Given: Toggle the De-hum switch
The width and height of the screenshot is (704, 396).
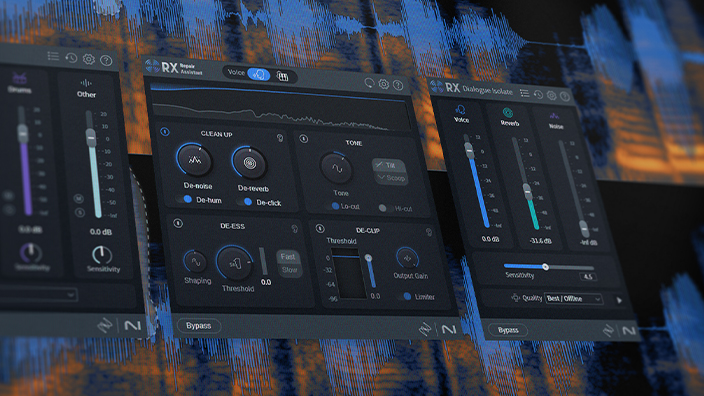Looking at the screenshot, I should 185,199.
